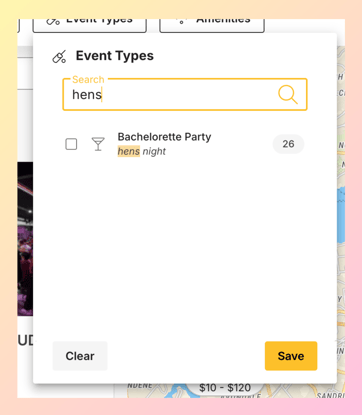Image resolution: width=362 pixels, height=415 pixels.
Task: Click the 26 venue count badge
Action: tap(288, 144)
